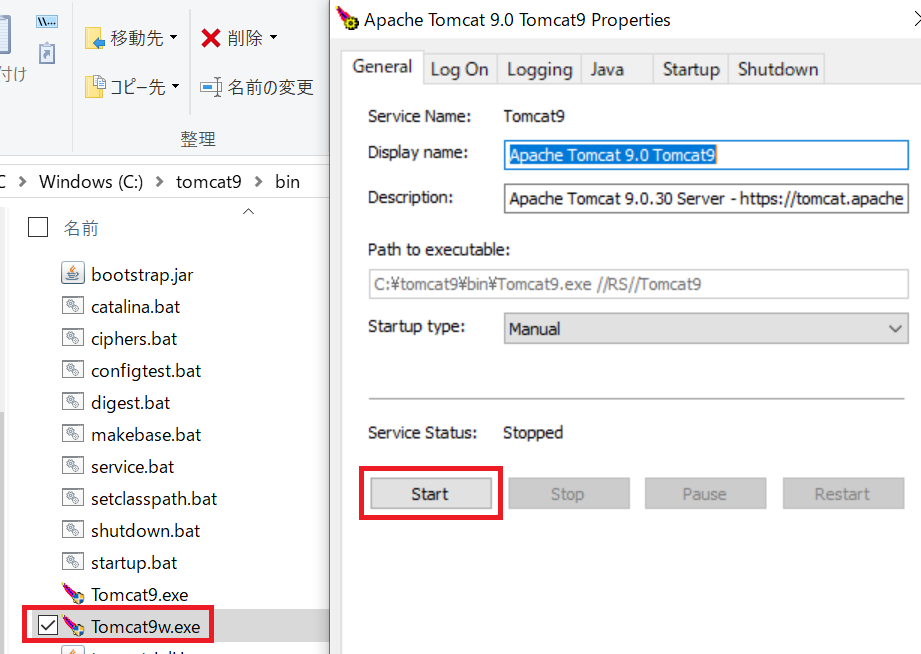921x654 pixels.
Task: Select the startup.bat file name
Action: [x=134, y=562]
